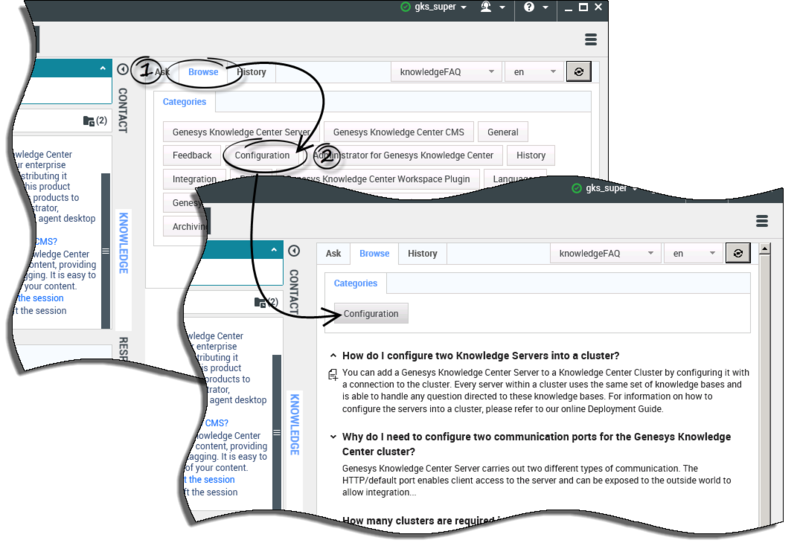Viewport: 800px width, 546px height.
Task: Click scroll up arrow in front window
Action: pos(764,249)
